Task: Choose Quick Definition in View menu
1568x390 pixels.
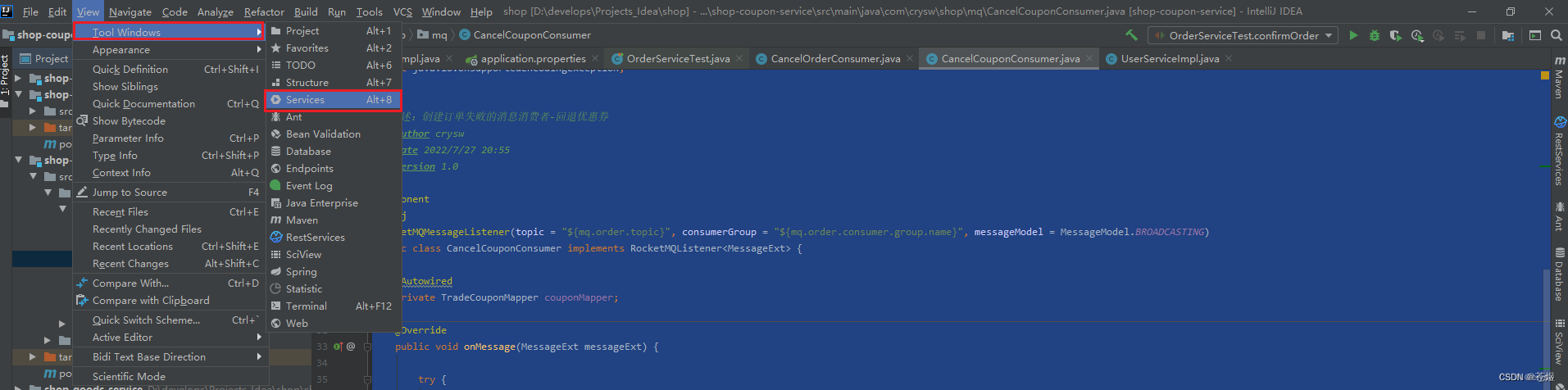Action: [x=169, y=70]
